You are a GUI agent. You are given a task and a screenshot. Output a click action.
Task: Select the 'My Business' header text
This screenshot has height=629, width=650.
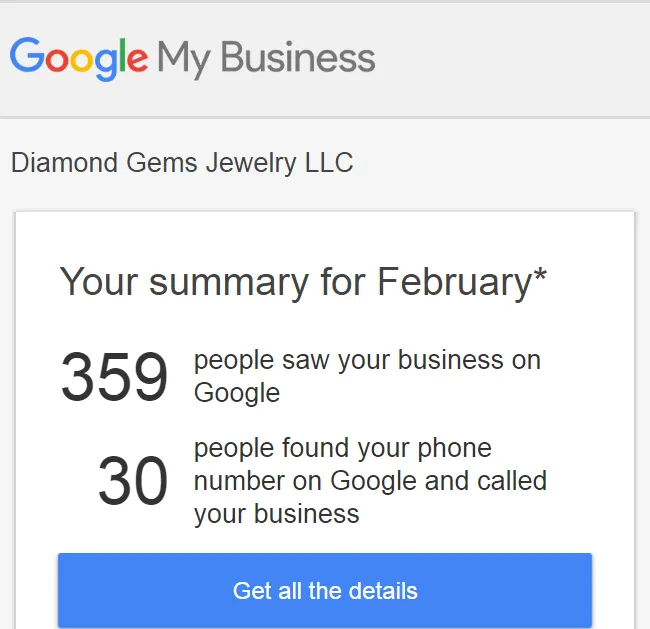[266, 58]
